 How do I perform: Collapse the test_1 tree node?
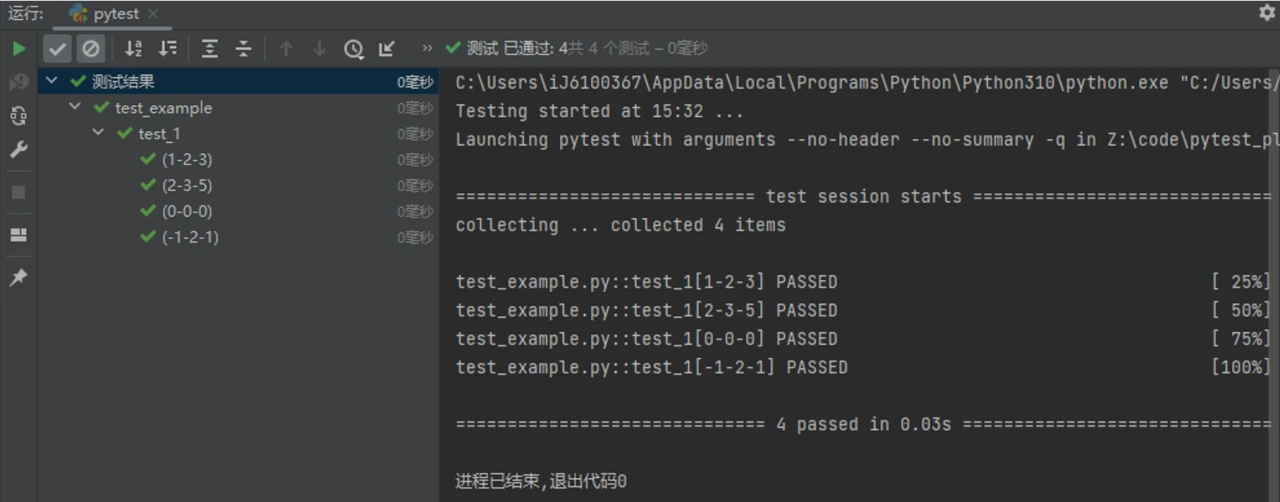pos(98,133)
